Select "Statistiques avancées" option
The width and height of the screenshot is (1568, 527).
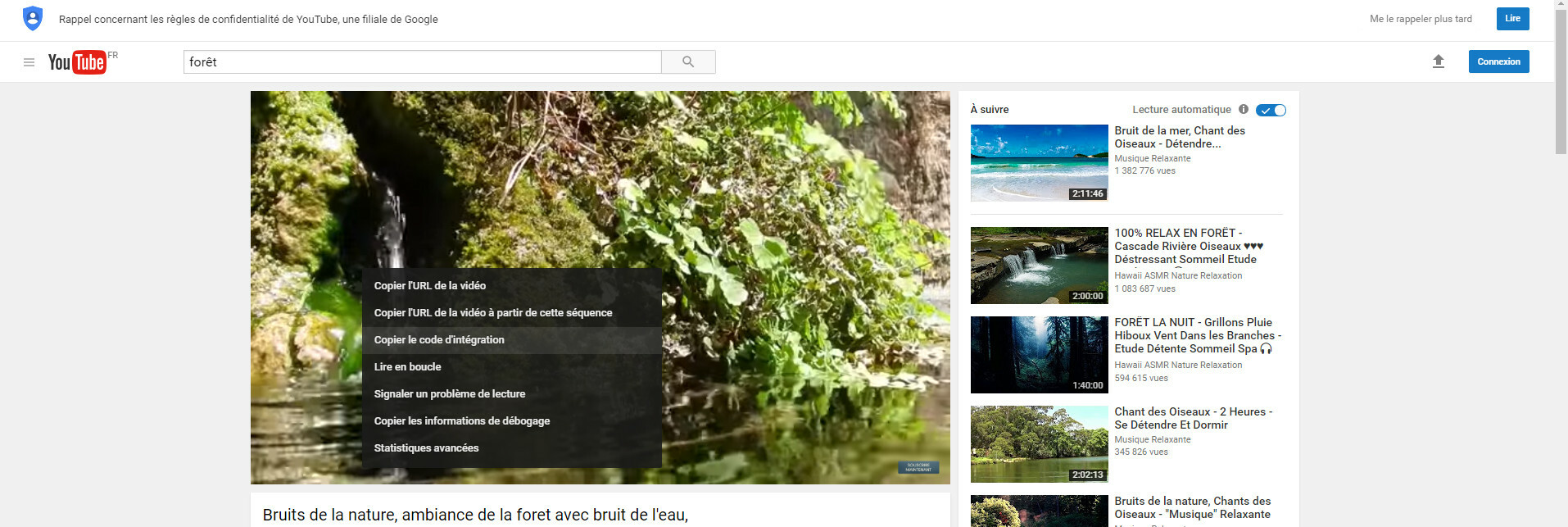(x=426, y=448)
